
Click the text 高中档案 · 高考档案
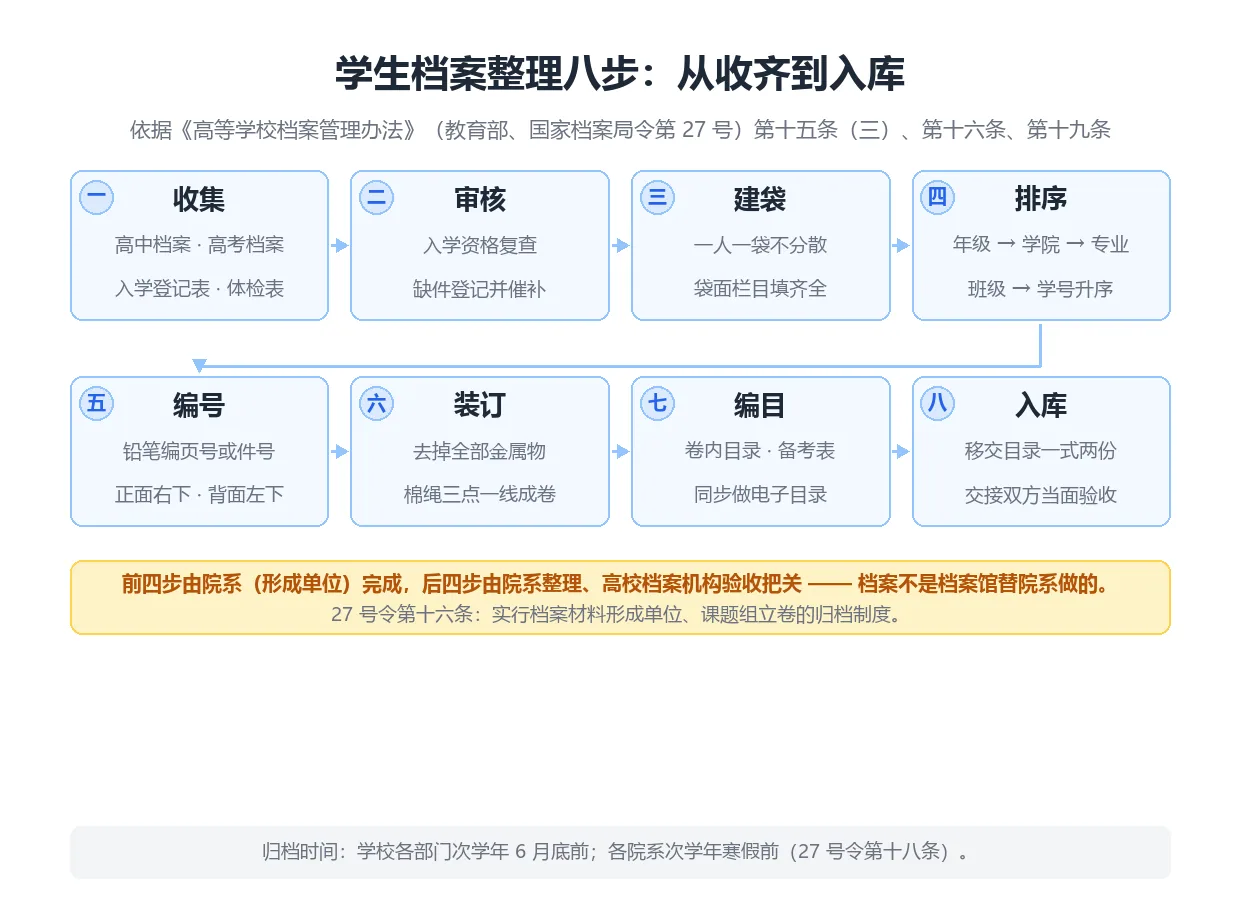(x=199, y=245)
